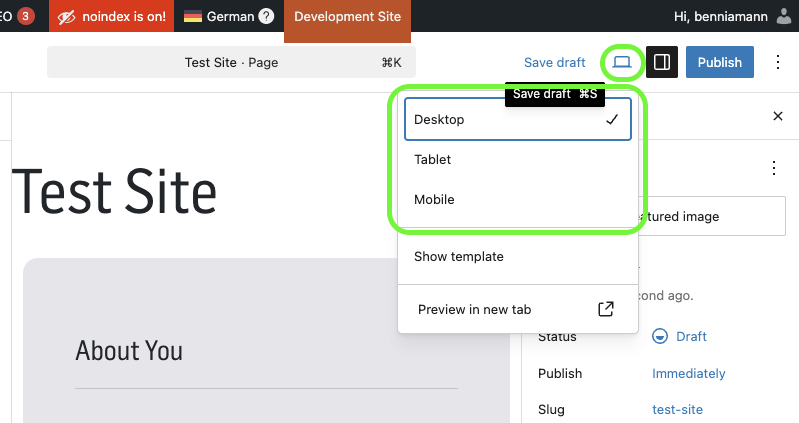The width and height of the screenshot is (799, 423).
Task: Toggle the settings sidebar panel icon
Action: point(662,62)
